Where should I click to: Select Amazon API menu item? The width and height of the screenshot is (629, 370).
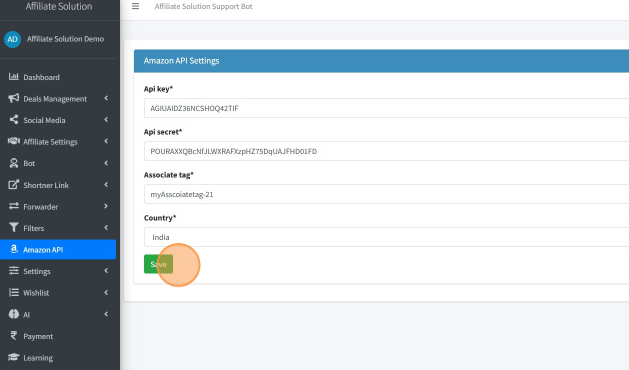58,250
